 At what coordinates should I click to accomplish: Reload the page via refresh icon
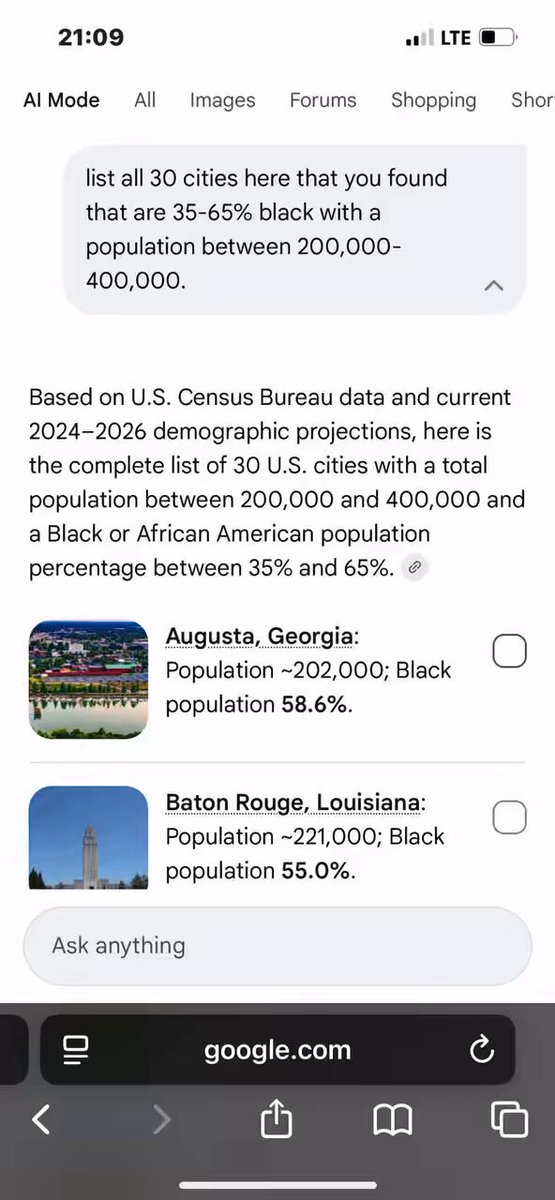point(481,1050)
